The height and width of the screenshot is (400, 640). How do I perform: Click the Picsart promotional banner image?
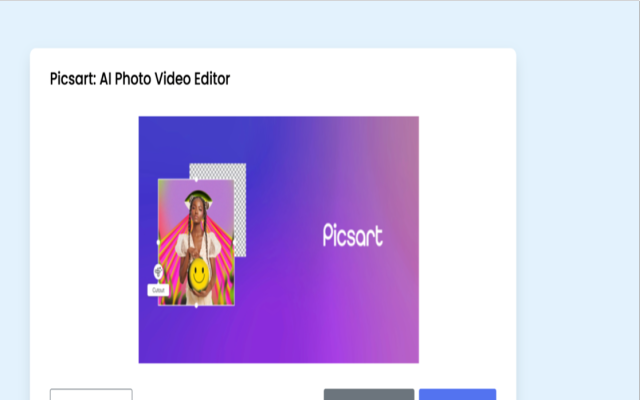(278, 240)
